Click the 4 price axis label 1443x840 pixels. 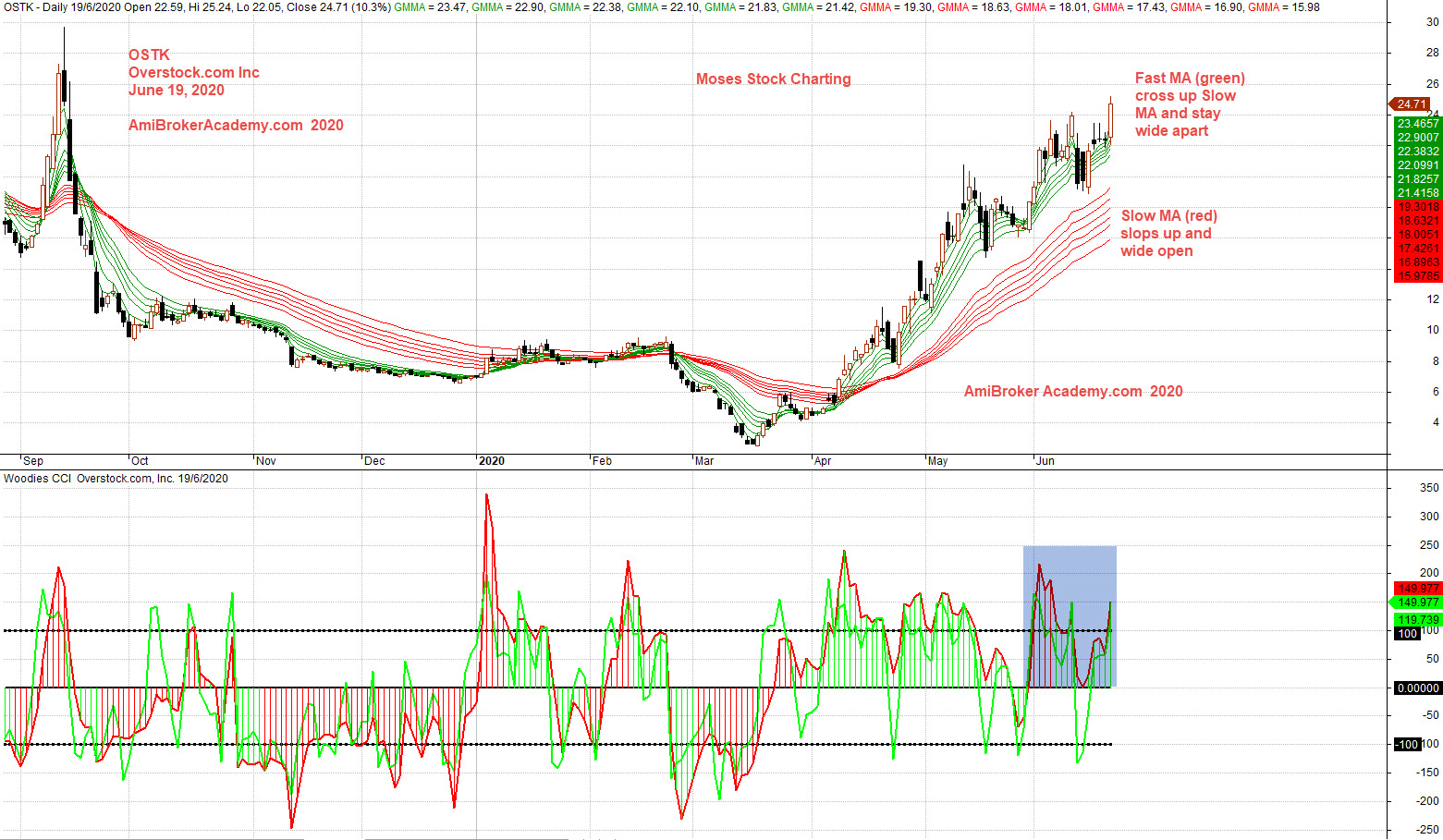click(x=1435, y=422)
